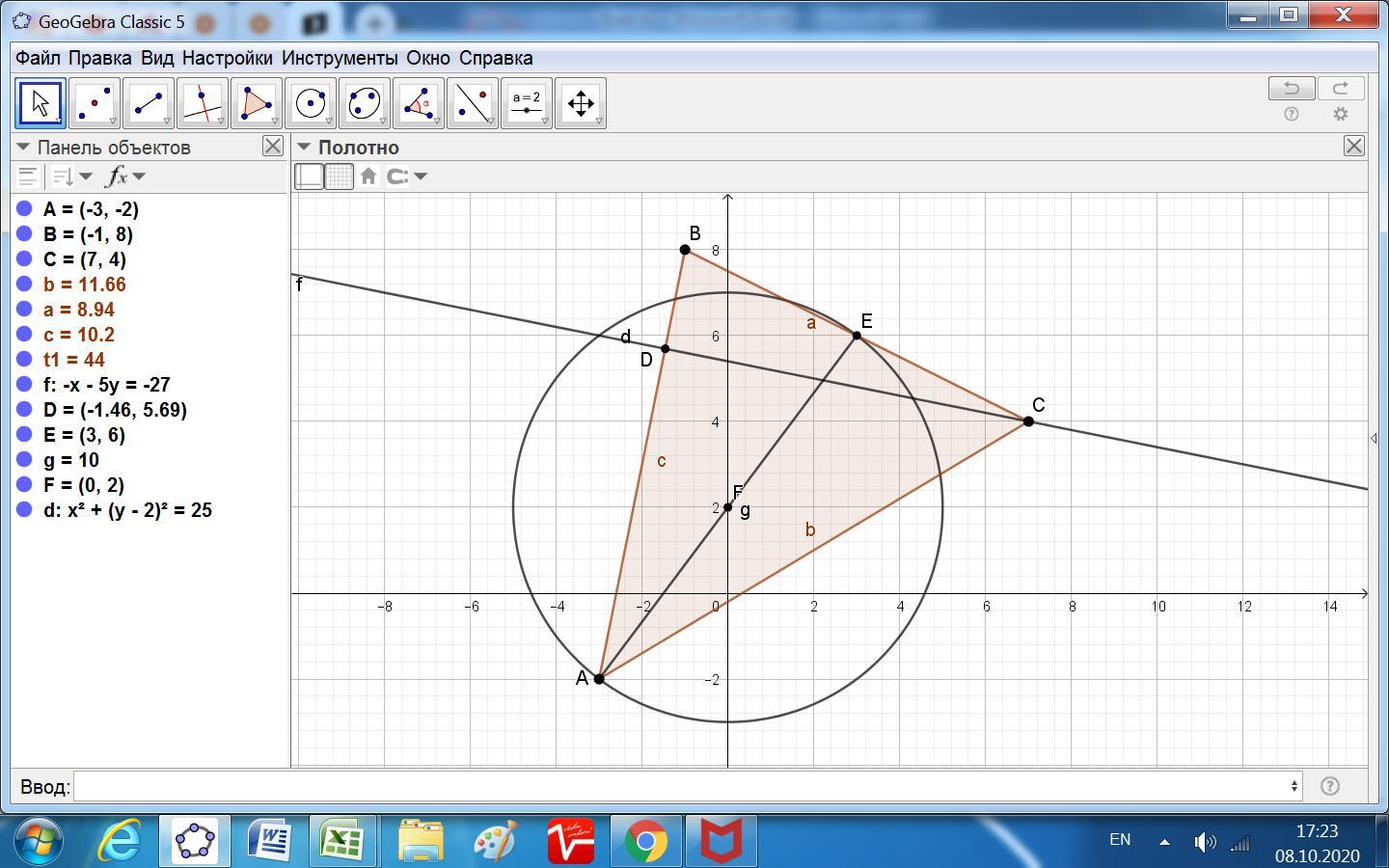Click the point capturing magnet icon
Screen dimensions: 1389x868
(397, 176)
